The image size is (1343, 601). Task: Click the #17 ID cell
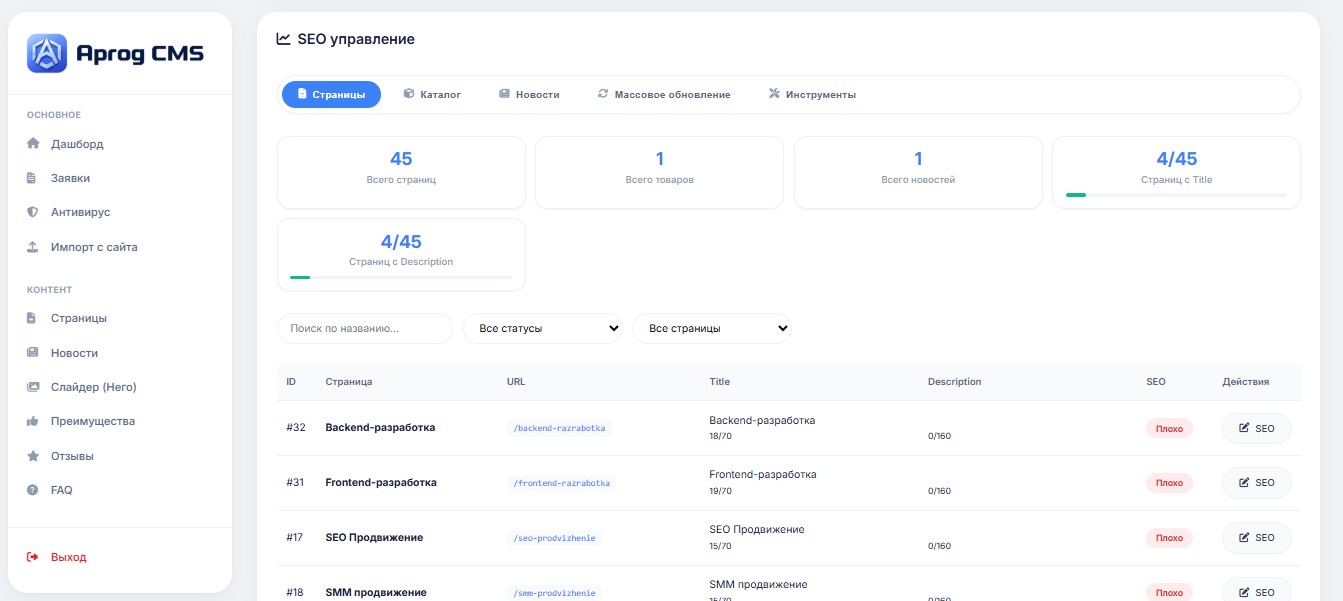(294, 538)
